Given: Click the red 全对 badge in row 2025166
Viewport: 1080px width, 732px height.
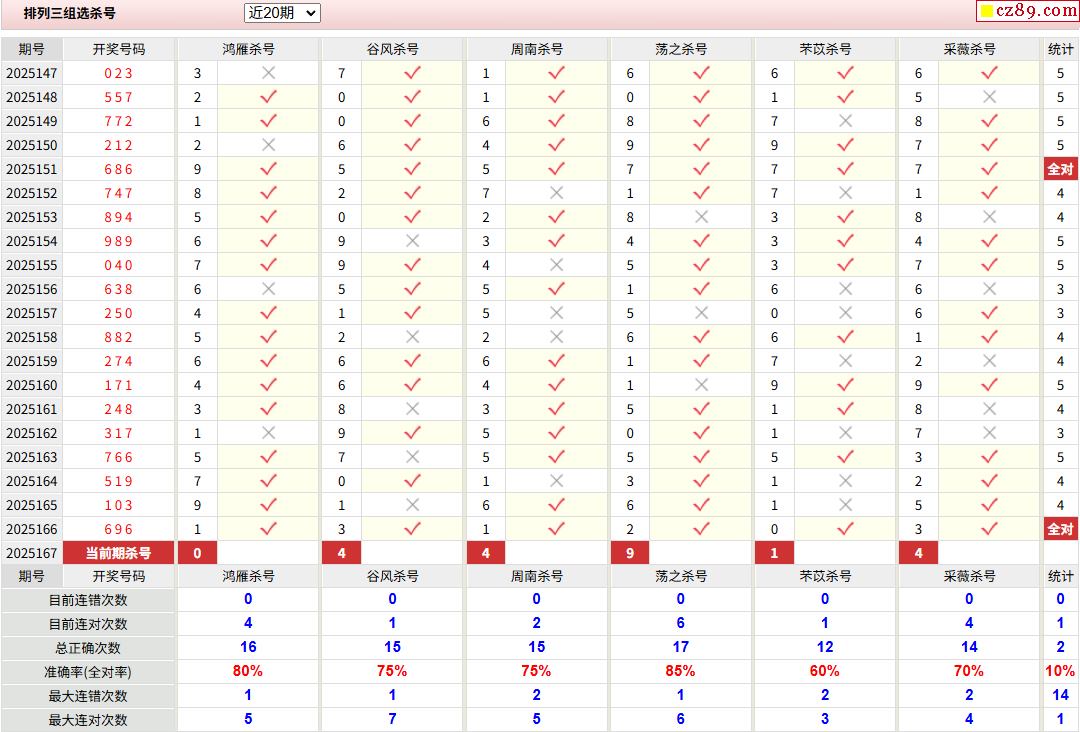Looking at the screenshot, I should [1061, 529].
